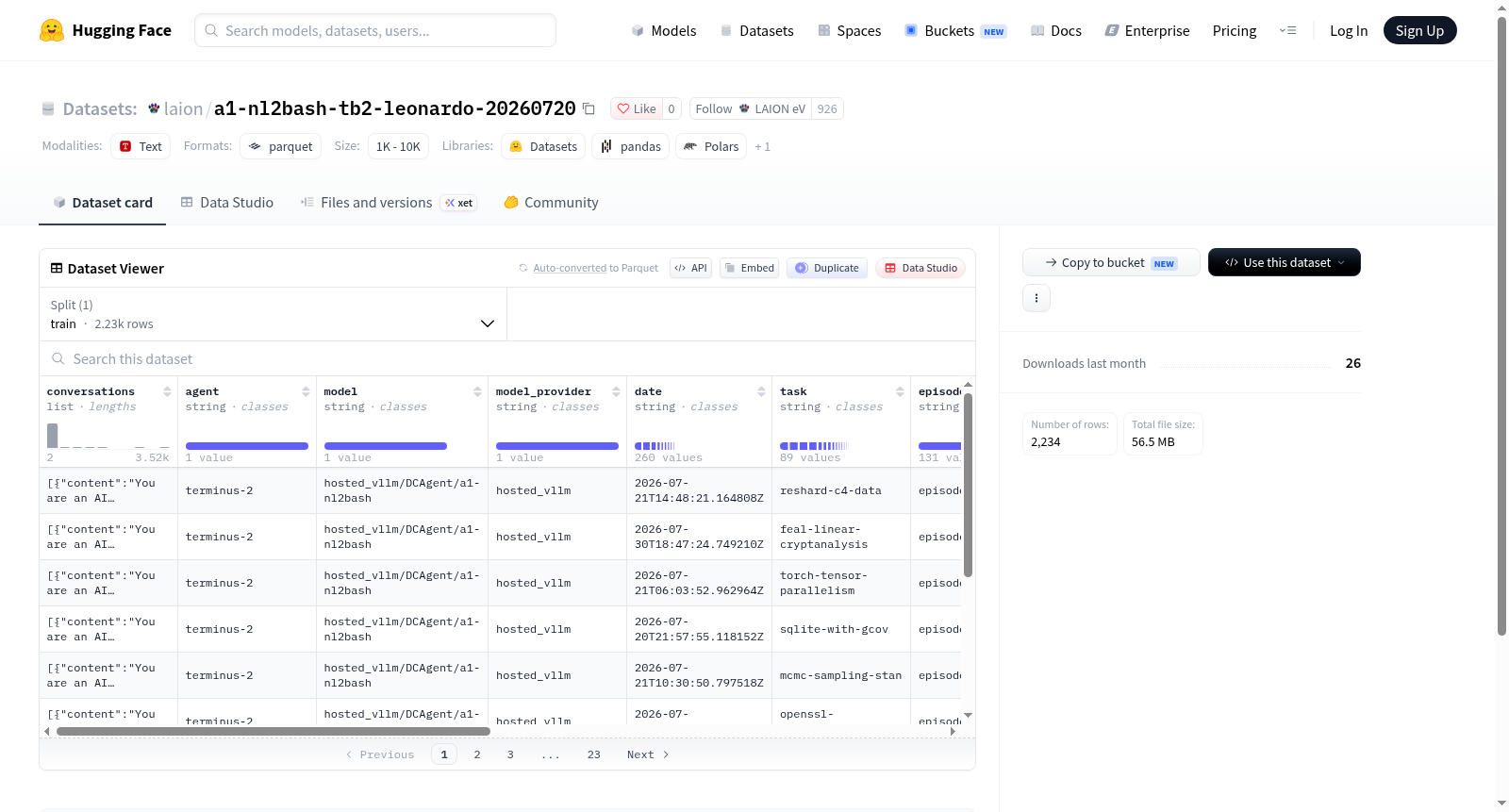
Task: Select the Polars library tag
Action: [711, 146]
